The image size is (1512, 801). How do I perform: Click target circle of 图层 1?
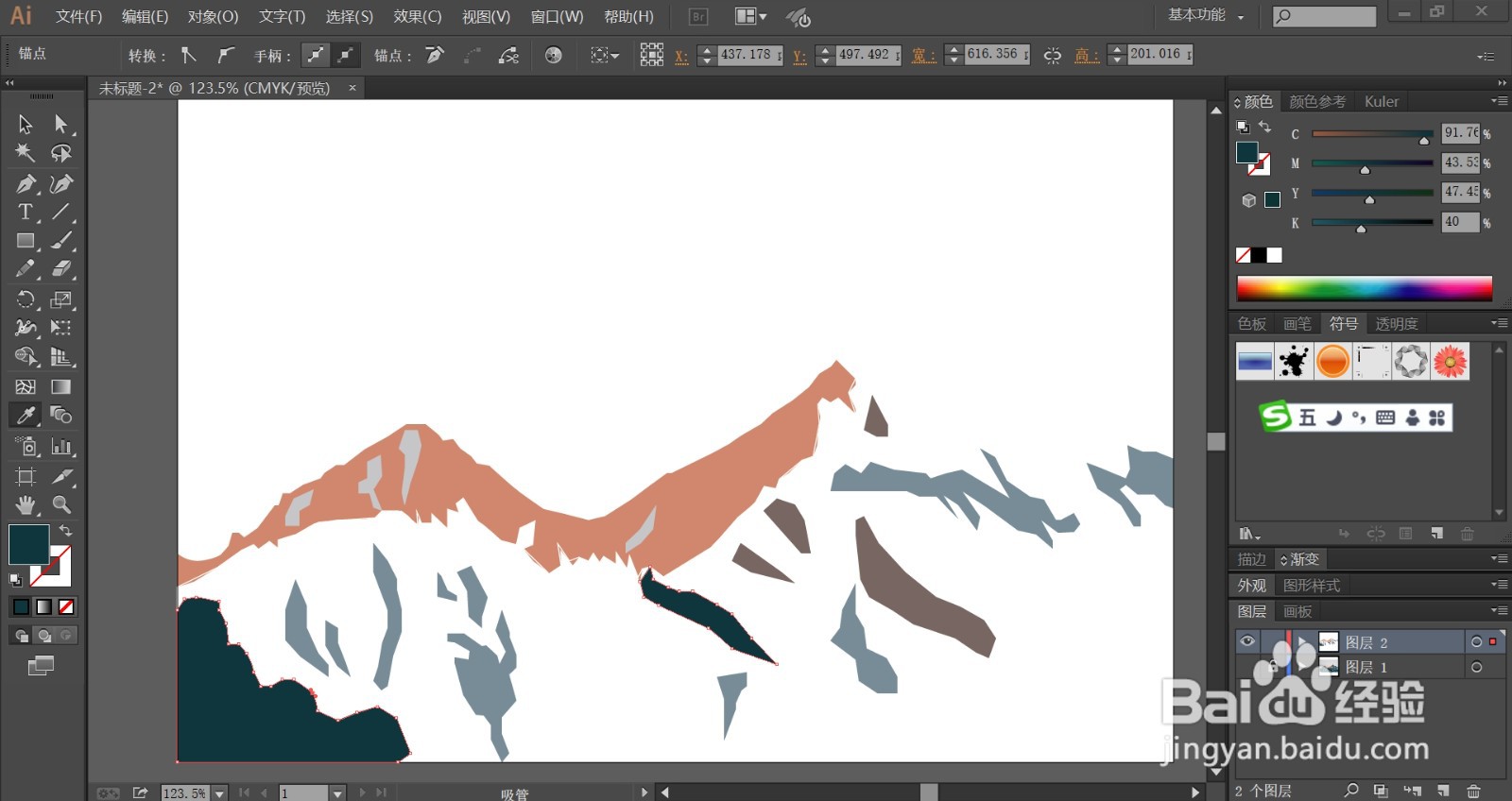pyautogui.click(x=1476, y=667)
